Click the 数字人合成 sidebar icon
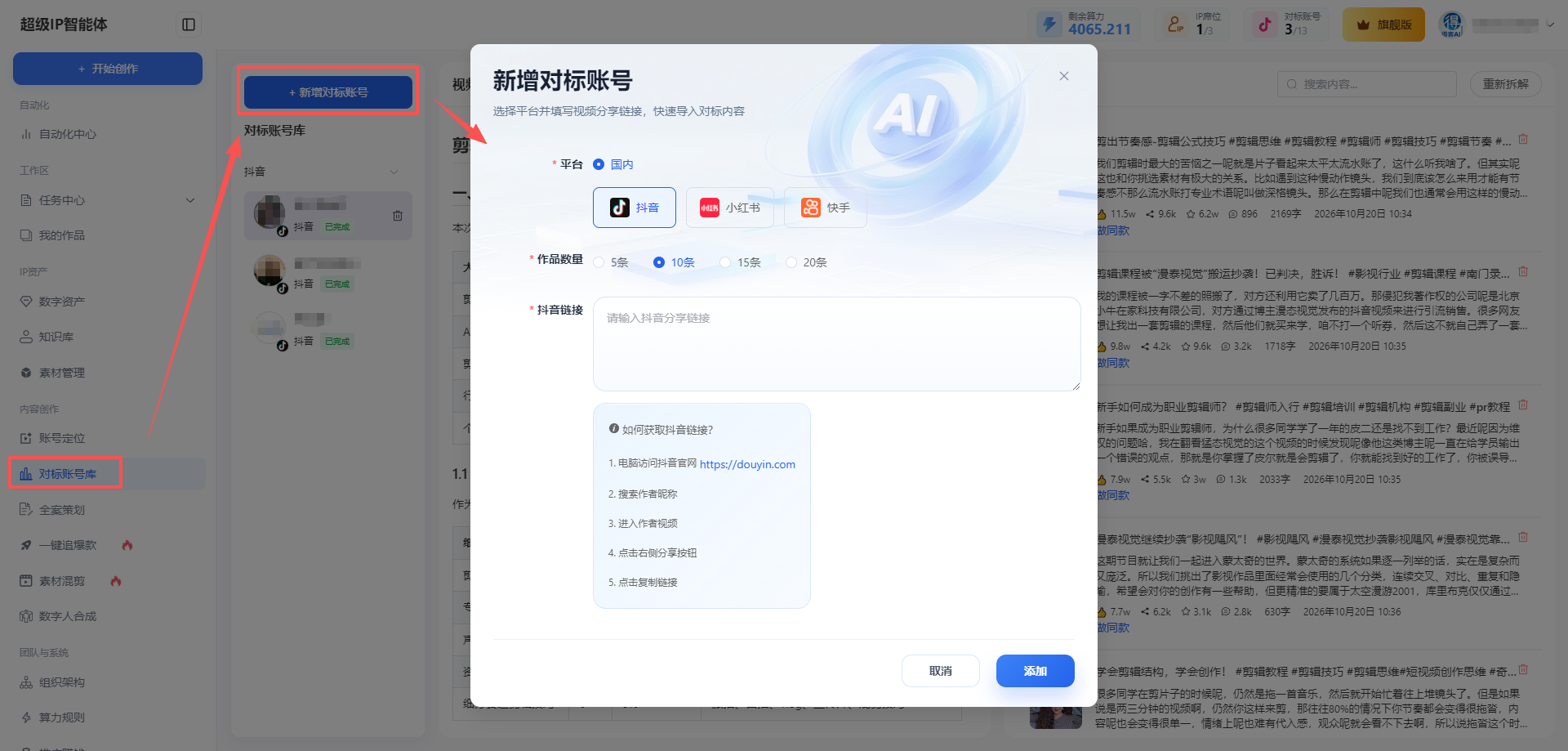The width and height of the screenshot is (1568, 751). [26, 616]
